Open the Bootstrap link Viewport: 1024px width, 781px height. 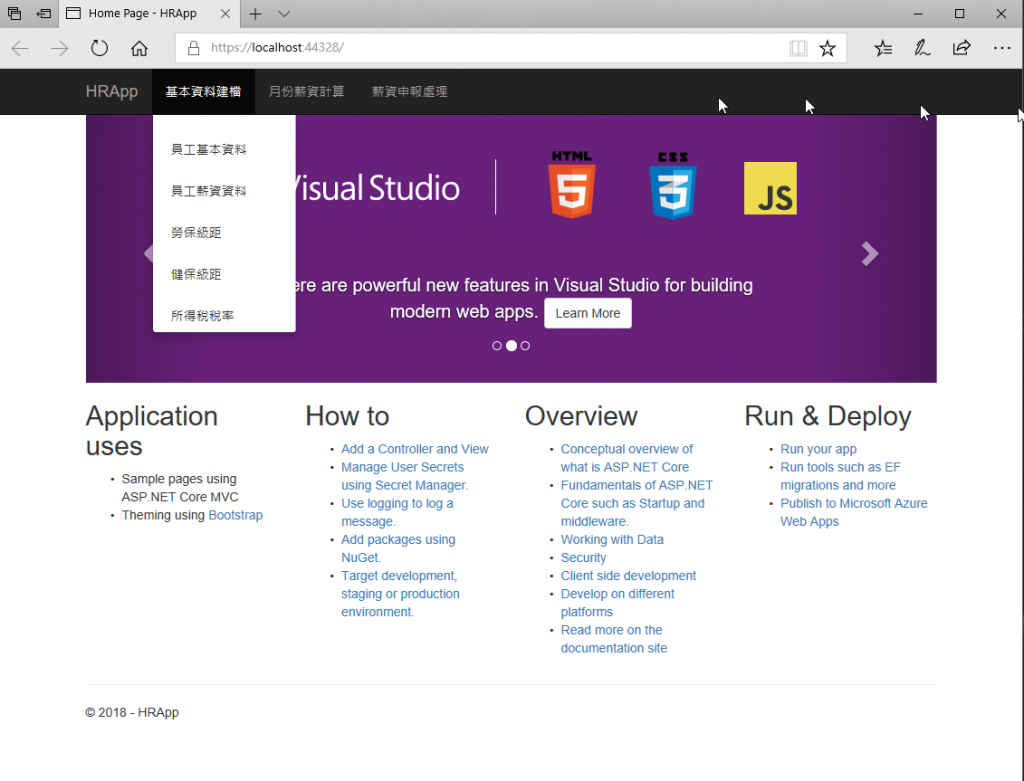click(235, 515)
